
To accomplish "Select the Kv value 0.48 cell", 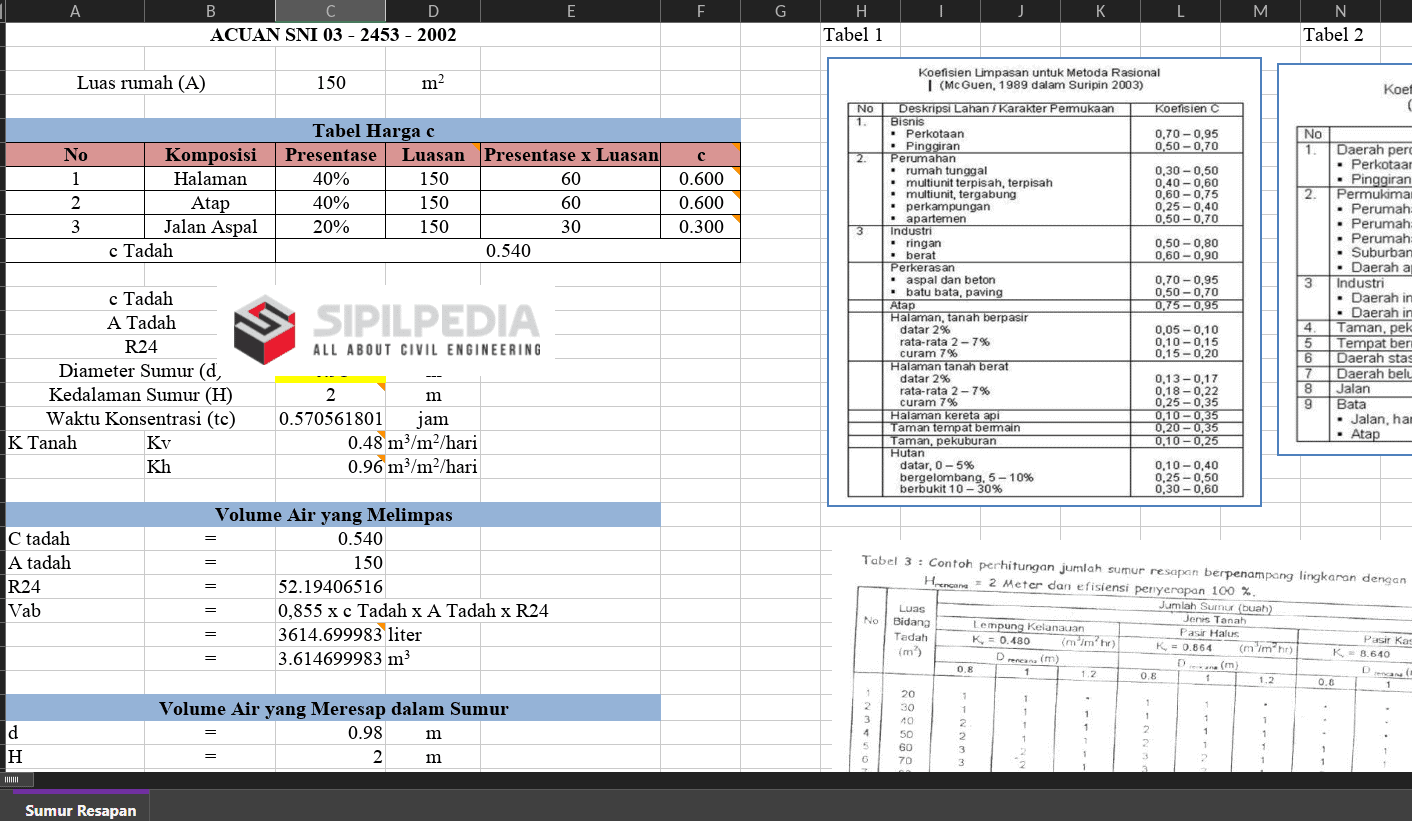I will 330,443.
